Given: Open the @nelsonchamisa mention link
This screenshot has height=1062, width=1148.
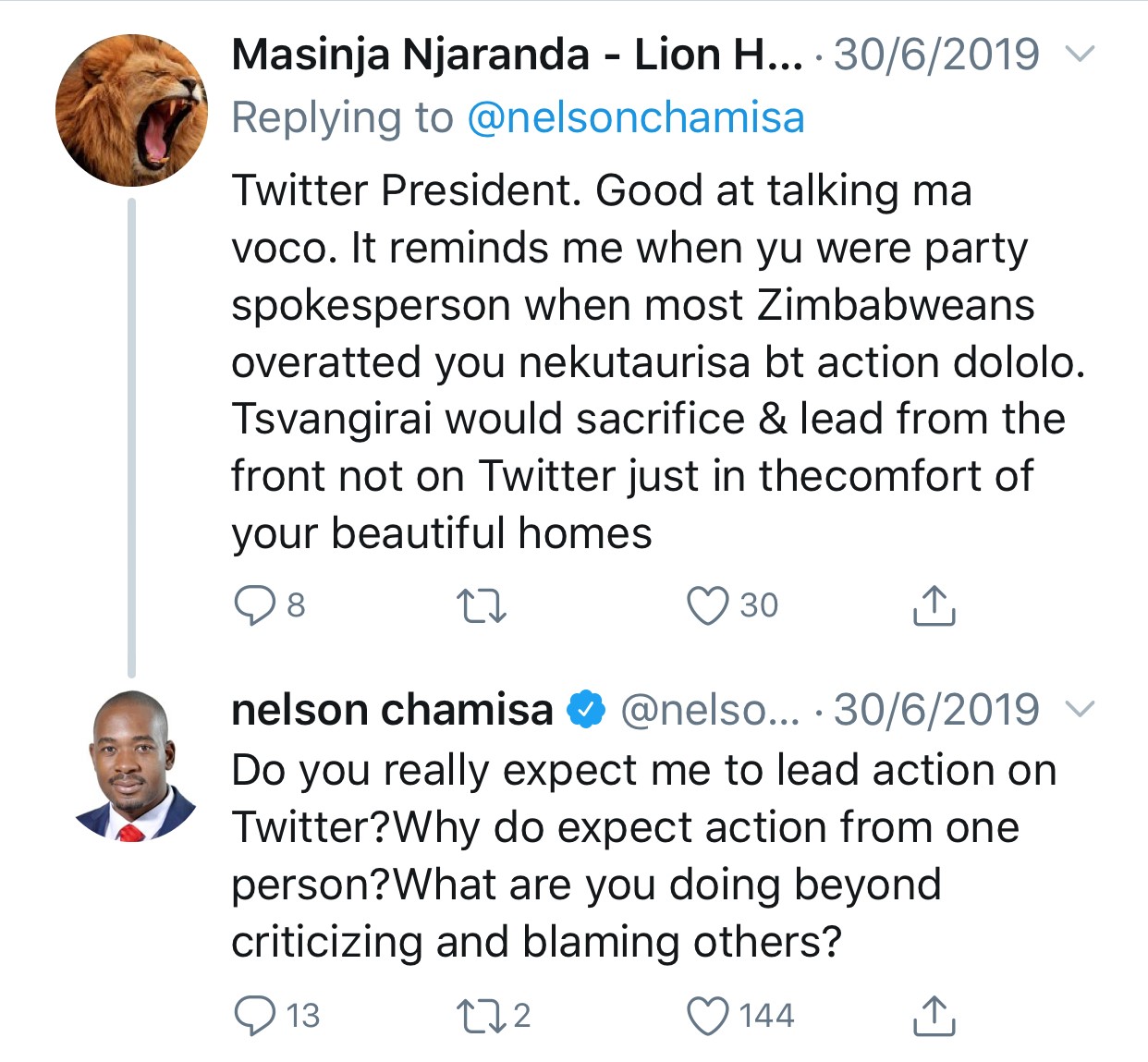Looking at the screenshot, I should click(x=636, y=118).
